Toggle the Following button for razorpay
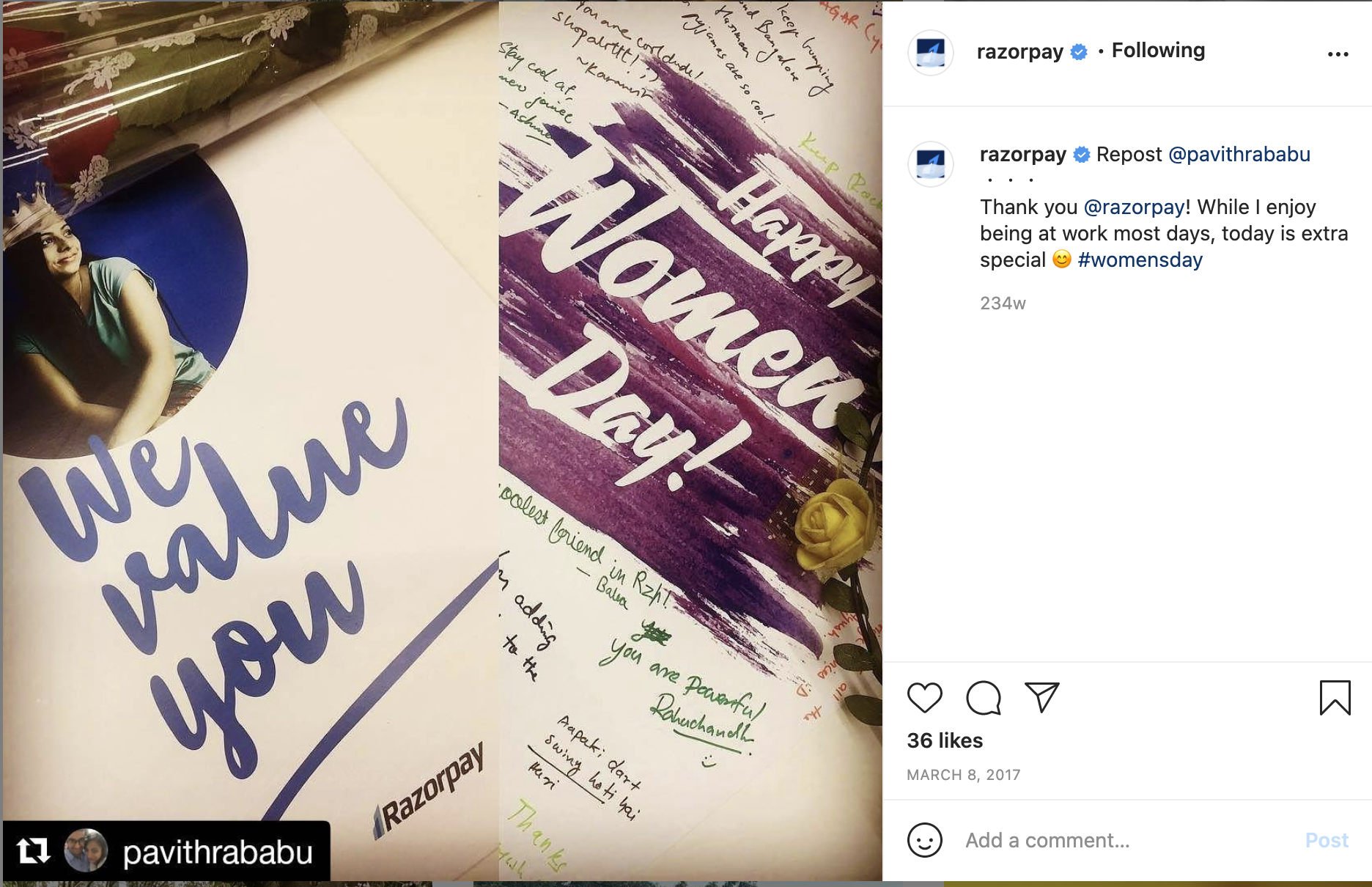 [1158, 51]
